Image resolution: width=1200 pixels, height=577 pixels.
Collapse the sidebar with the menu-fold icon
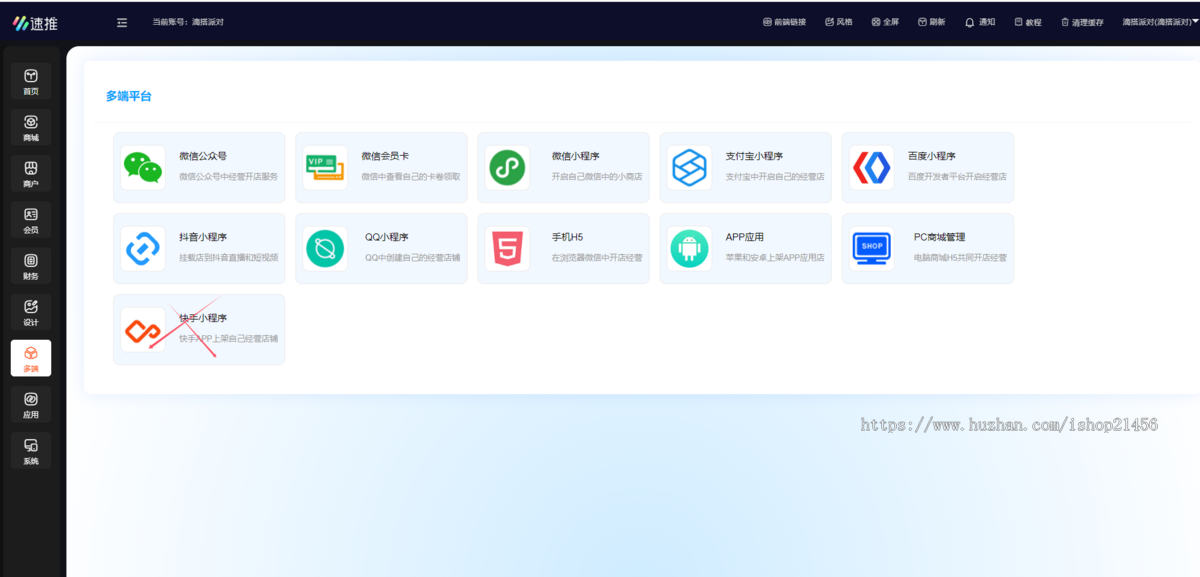[x=122, y=22]
